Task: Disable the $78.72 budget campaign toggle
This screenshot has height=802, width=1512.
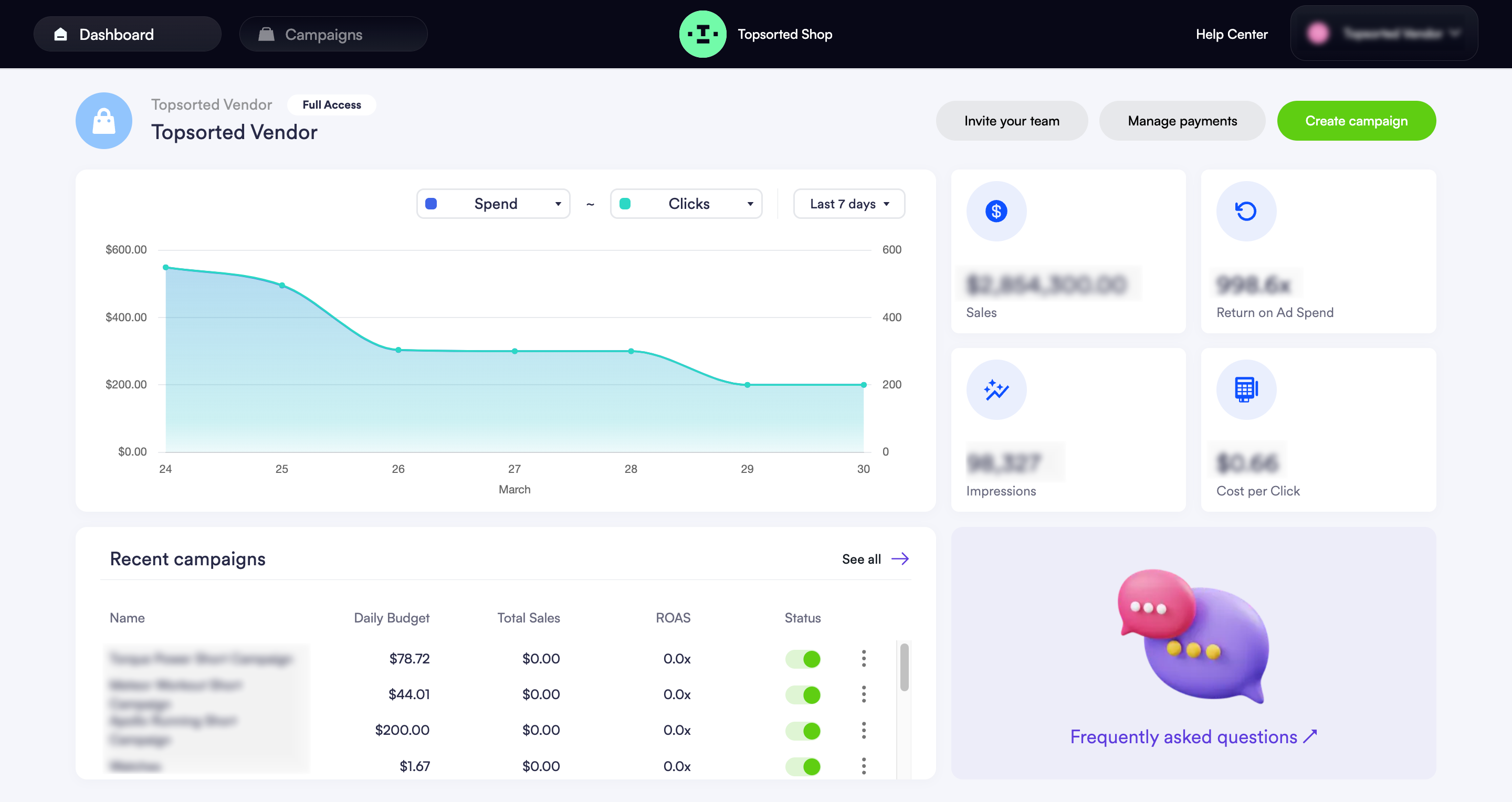Action: pyautogui.click(x=803, y=659)
